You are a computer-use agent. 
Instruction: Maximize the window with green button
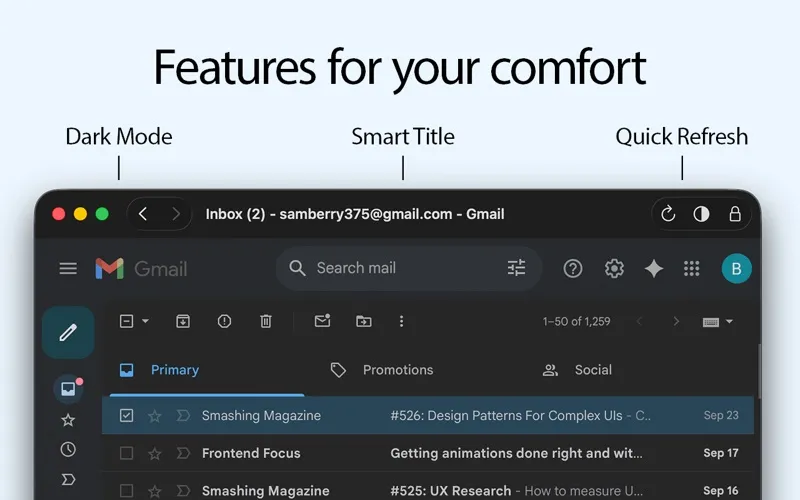102,214
